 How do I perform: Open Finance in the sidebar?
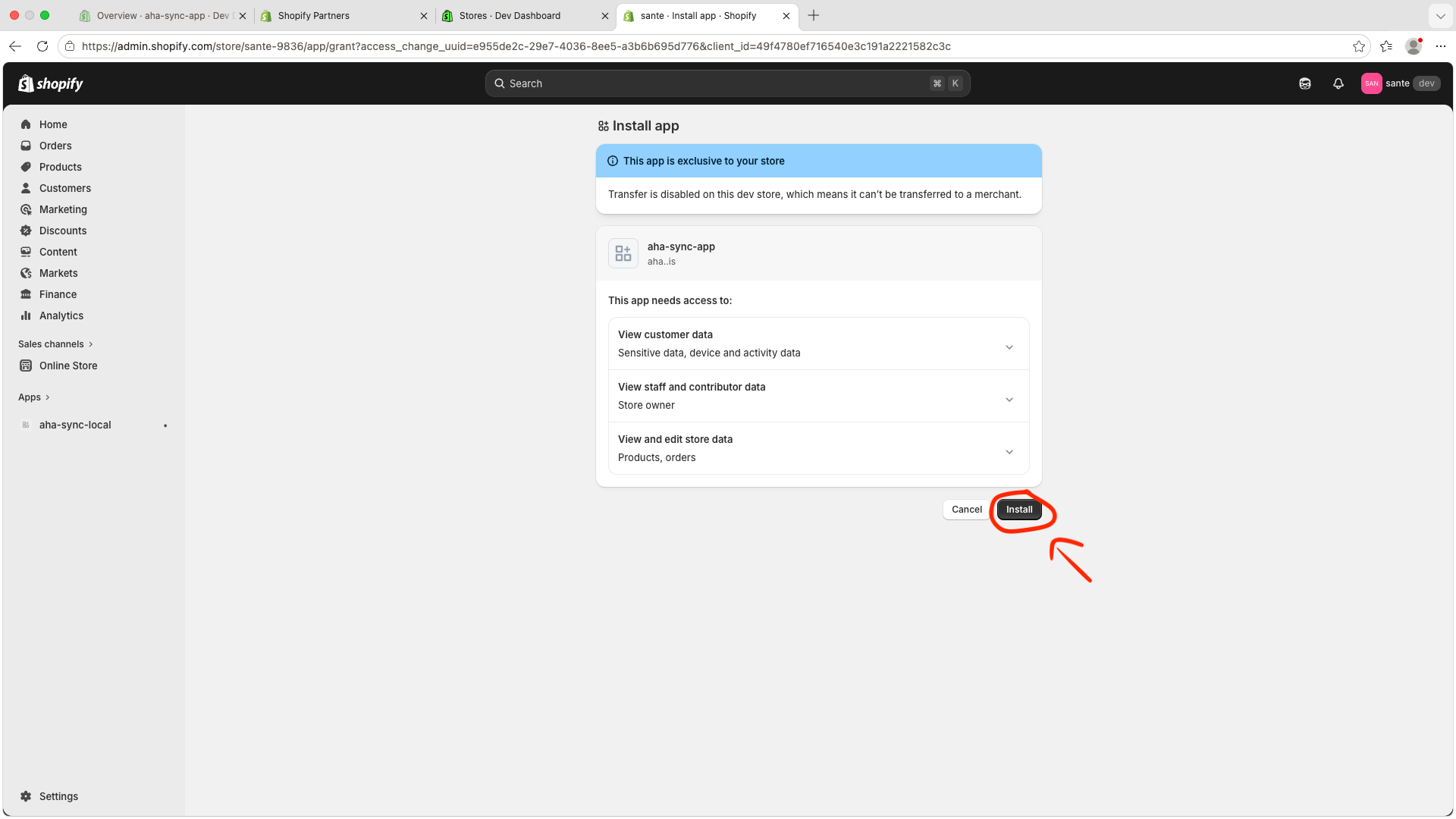pos(58,294)
